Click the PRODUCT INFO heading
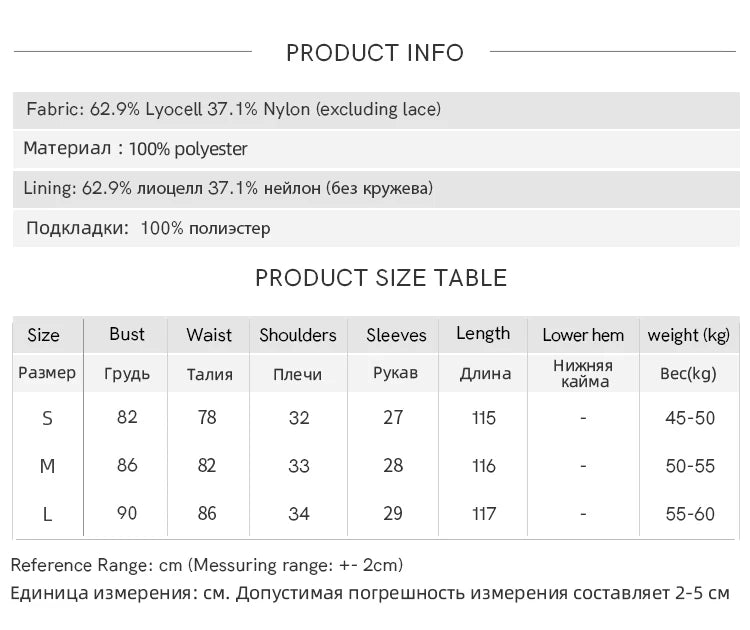 pos(375,53)
